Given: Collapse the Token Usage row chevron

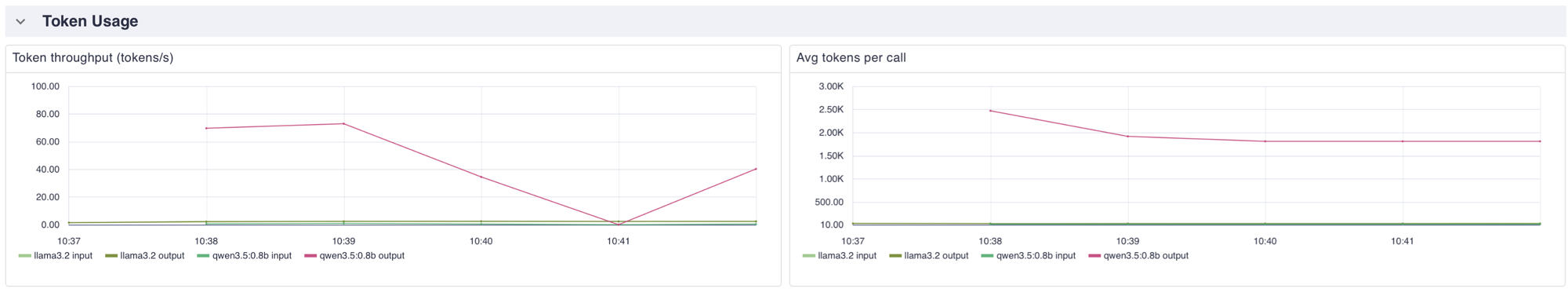Looking at the screenshot, I should [20, 22].
